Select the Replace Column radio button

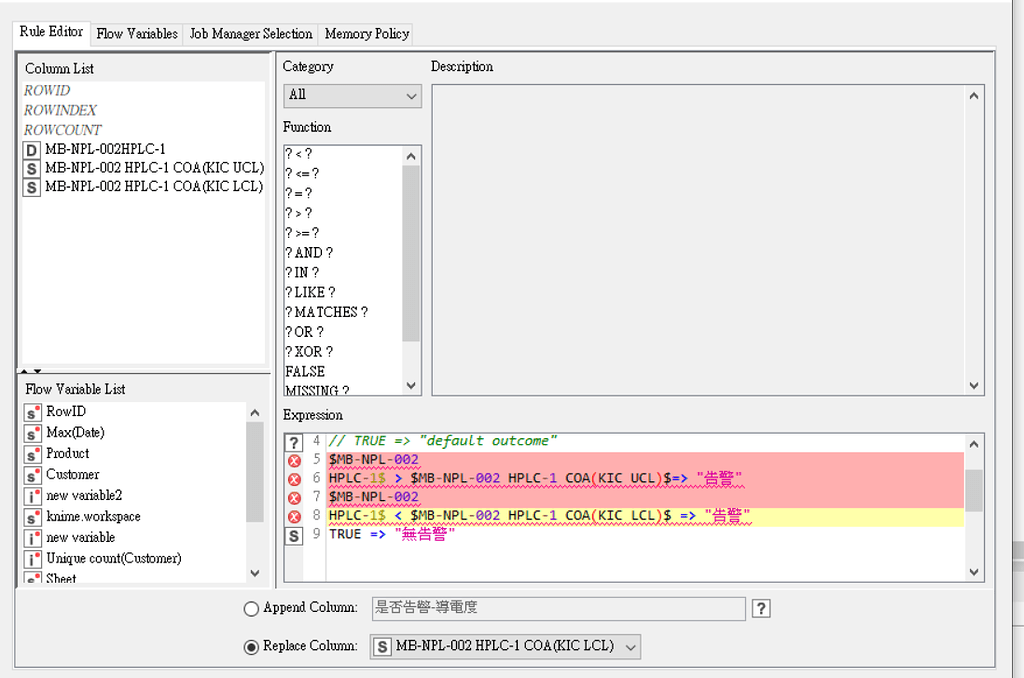coord(250,646)
